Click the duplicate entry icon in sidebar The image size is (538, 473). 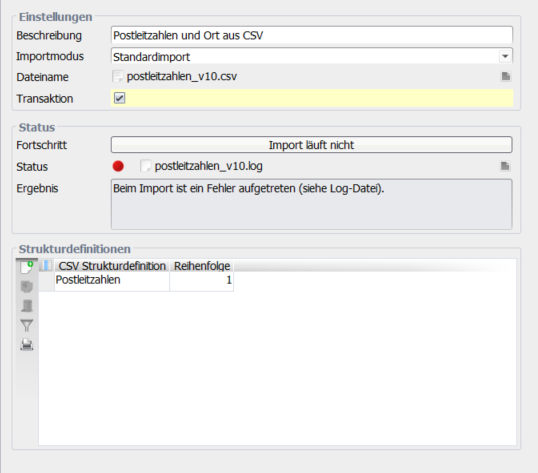click(x=27, y=286)
